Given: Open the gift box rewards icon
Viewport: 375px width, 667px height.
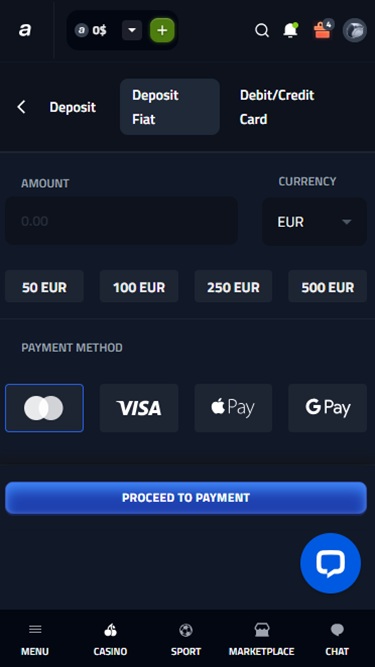Looking at the screenshot, I should (322, 30).
